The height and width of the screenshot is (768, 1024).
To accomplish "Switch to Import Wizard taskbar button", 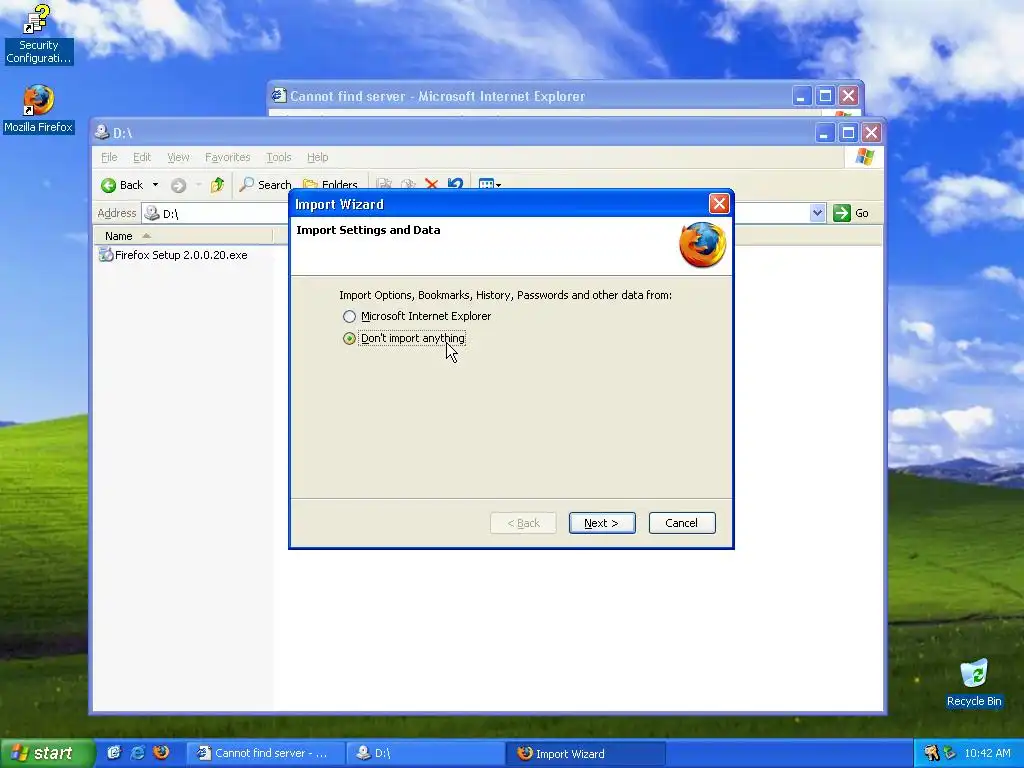I will tap(585, 753).
